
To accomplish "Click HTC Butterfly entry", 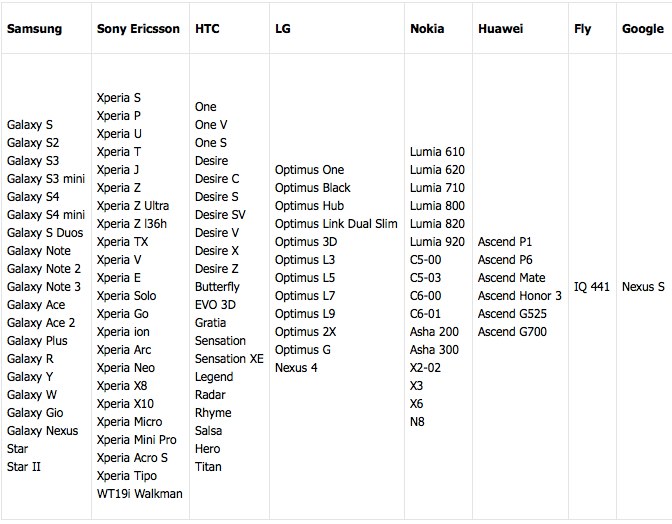I will 217,287.
